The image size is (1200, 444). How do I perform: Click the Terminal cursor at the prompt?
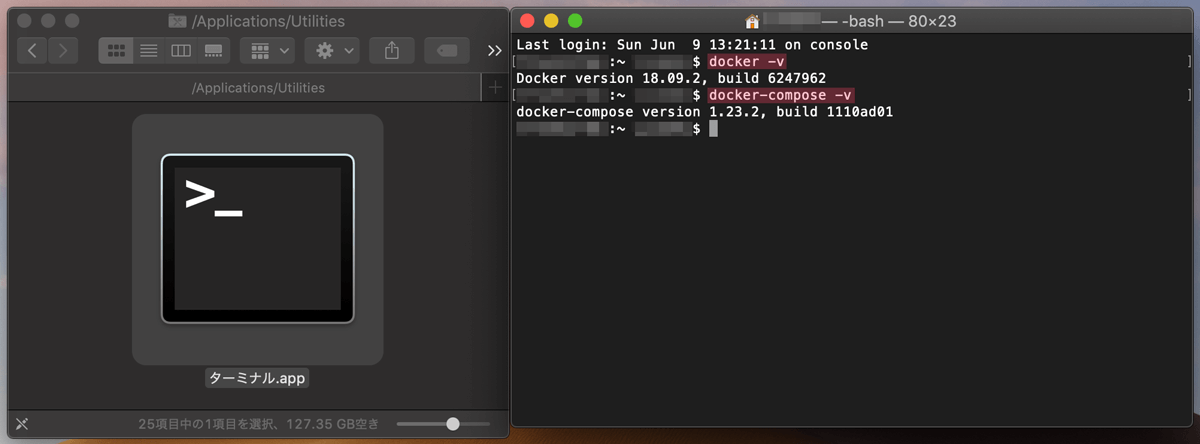(x=713, y=129)
